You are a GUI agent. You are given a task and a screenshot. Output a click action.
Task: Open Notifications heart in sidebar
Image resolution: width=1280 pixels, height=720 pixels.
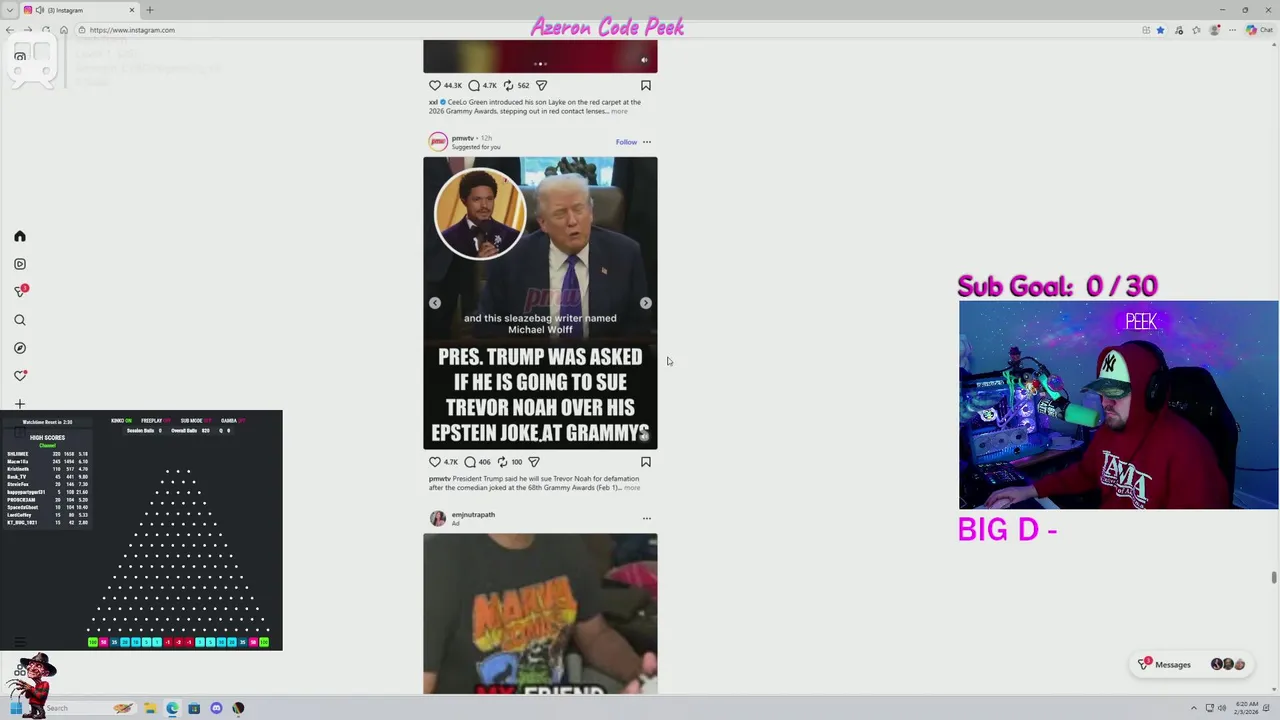tap(20, 376)
